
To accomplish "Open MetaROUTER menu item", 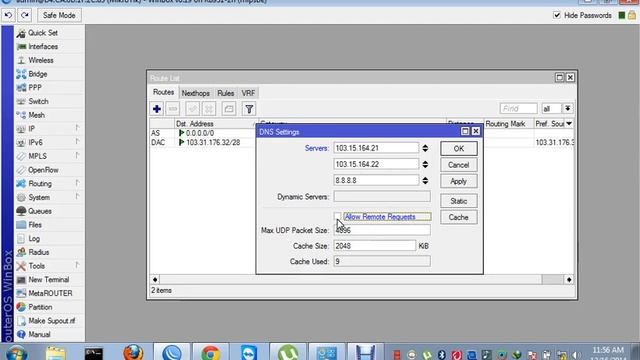I will tap(50, 293).
